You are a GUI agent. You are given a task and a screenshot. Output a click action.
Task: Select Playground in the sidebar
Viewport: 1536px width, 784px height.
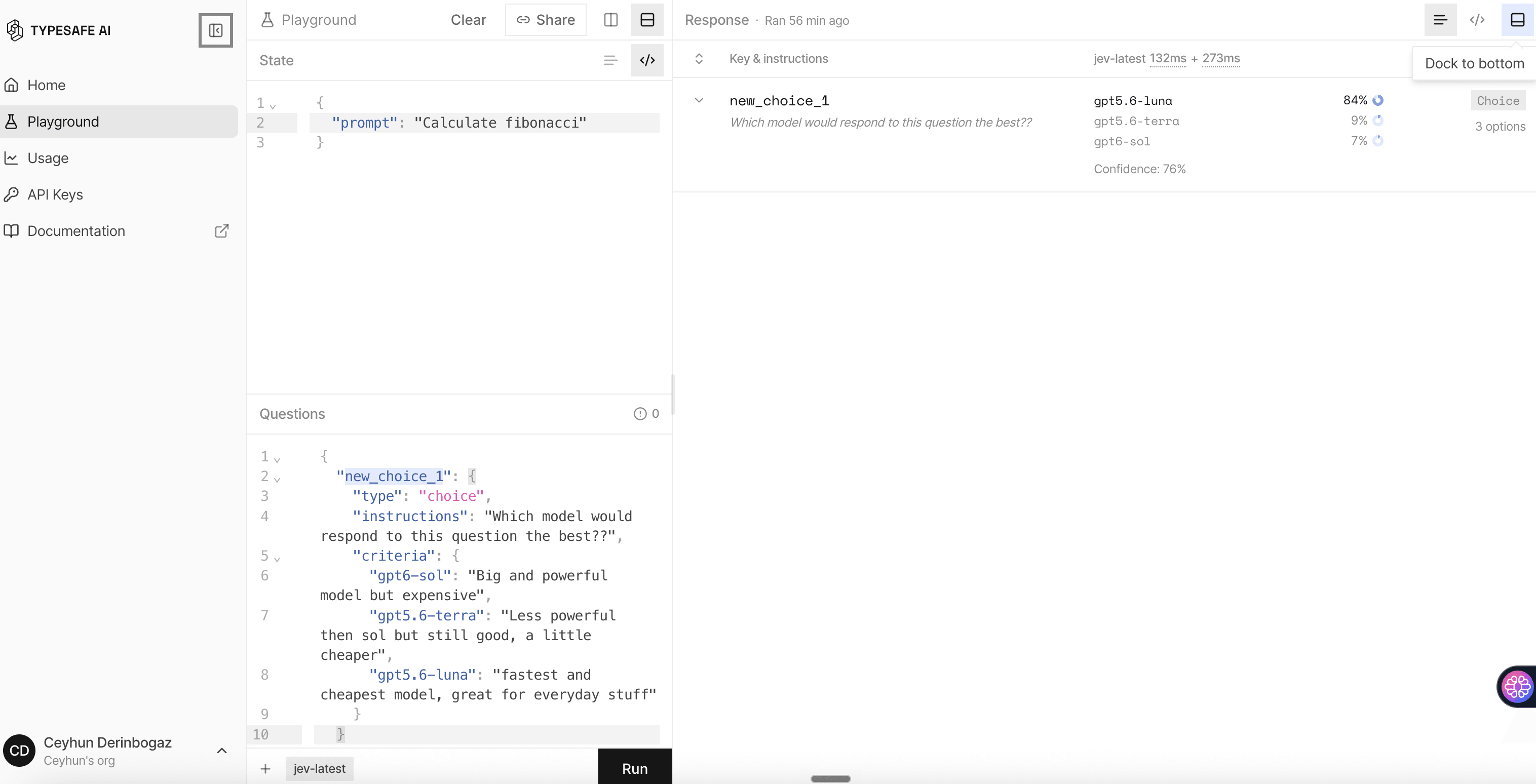119,122
